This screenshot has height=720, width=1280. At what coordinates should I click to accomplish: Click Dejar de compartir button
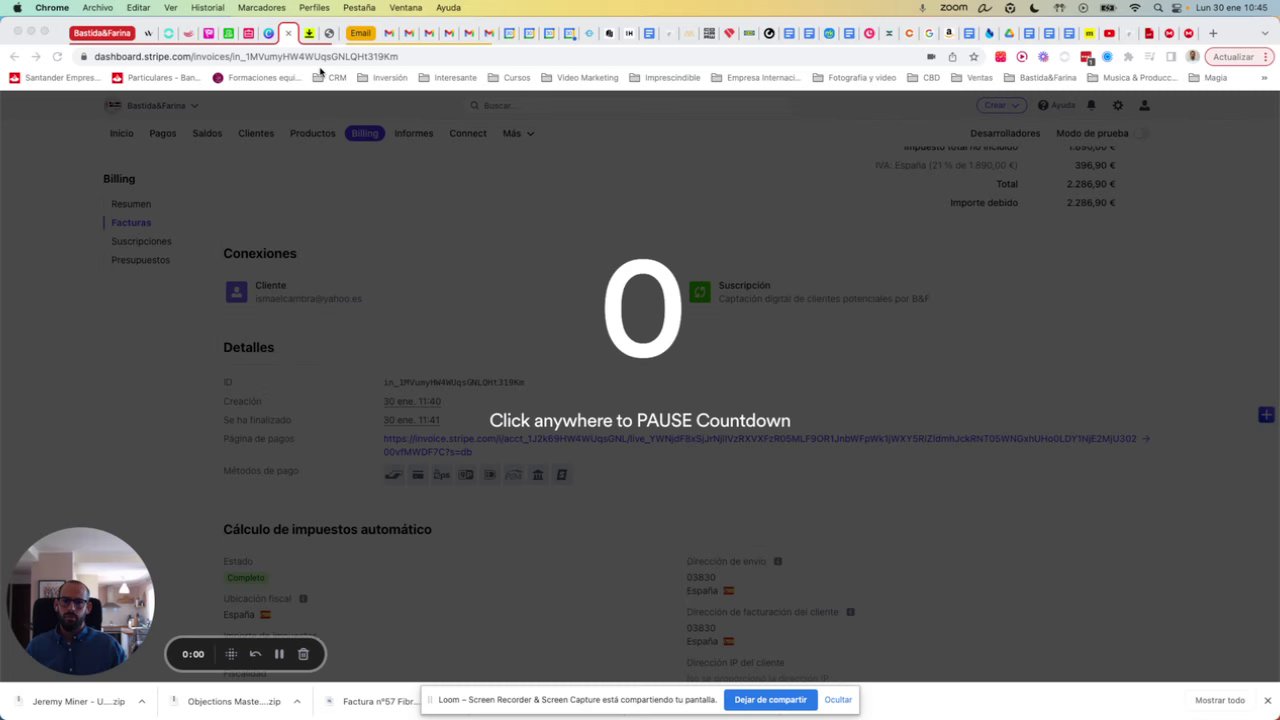(x=770, y=700)
